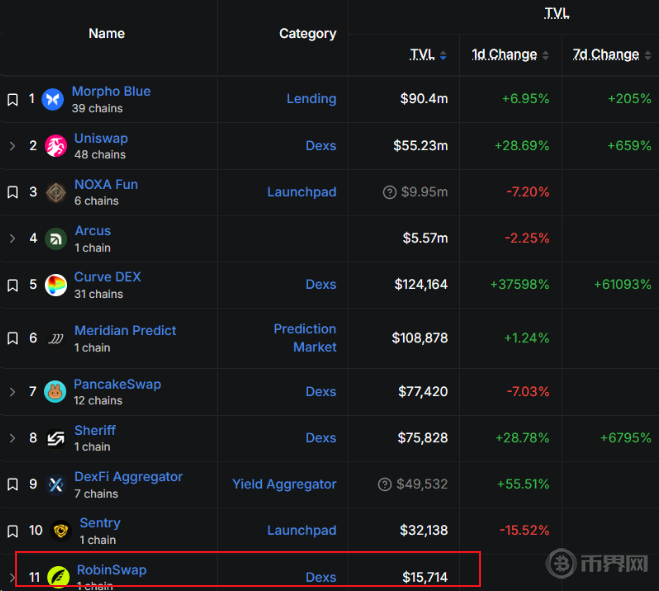Image resolution: width=659 pixels, height=591 pixels.
Task: Click the Morpho Blue butterfly logo
Action: [x=53, y=100]
